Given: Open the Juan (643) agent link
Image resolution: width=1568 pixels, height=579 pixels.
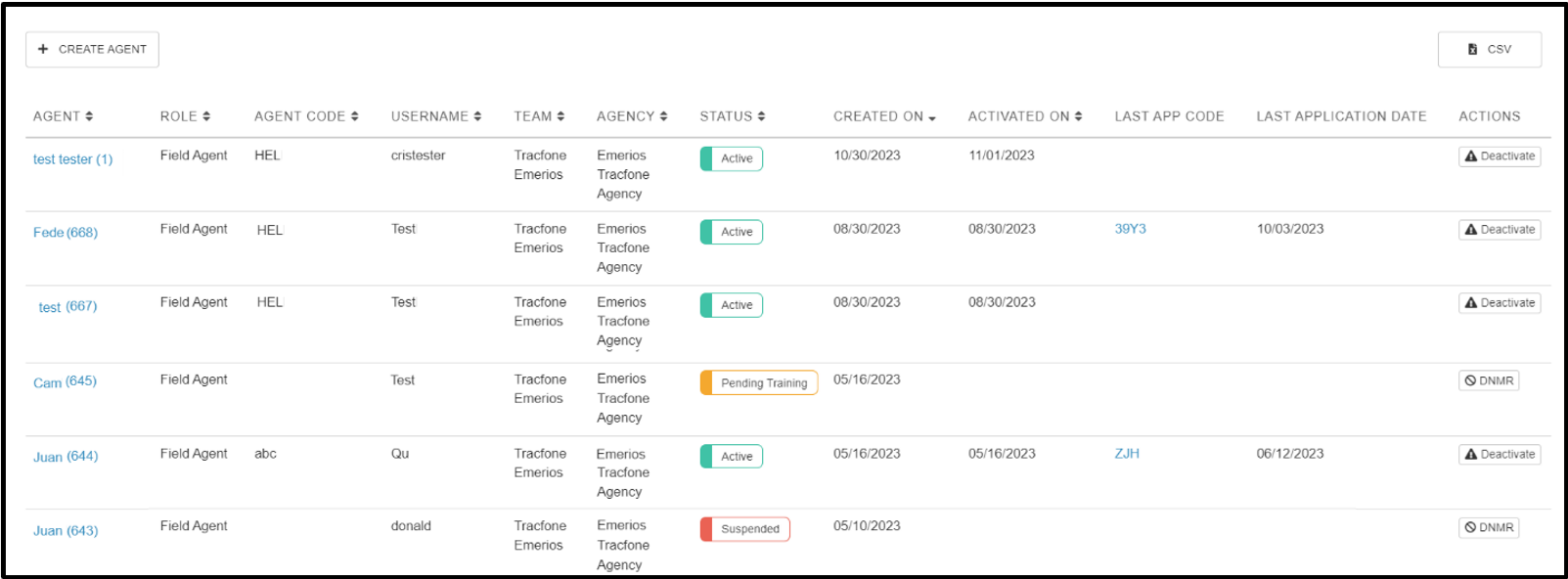Looking at the screenshot, I should (x=66, y=531).
